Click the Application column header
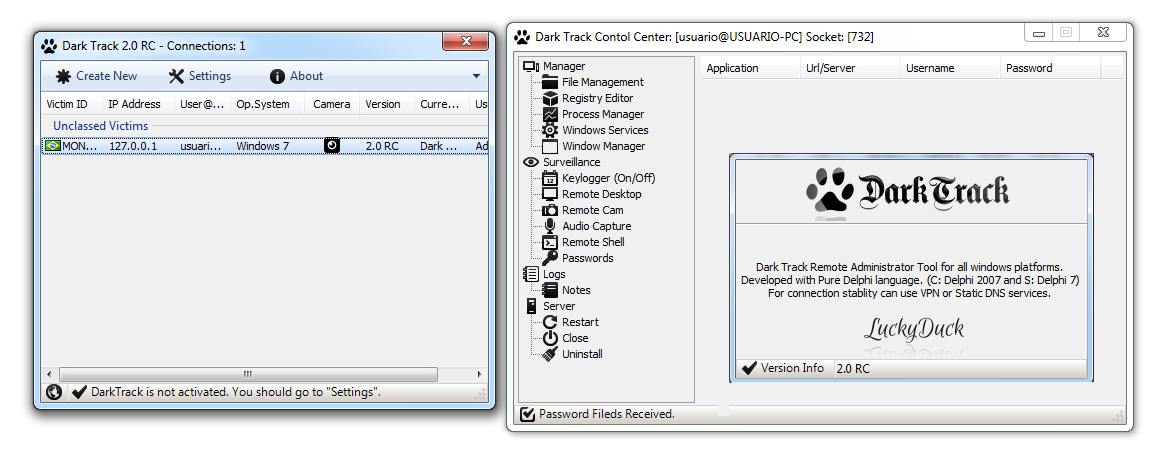1159x457 pixels. pyautogui.click(x=750, y=68)
